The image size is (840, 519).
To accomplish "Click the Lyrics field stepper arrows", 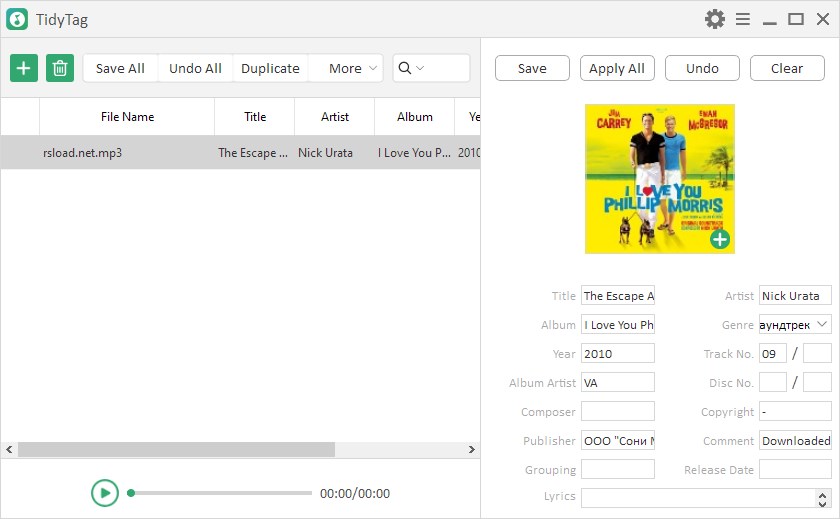I will click(822, 498).
